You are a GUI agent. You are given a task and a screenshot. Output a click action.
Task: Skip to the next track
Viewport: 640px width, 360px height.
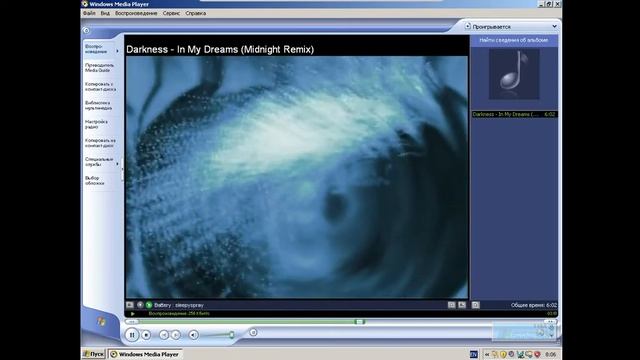pyautogui.click(x=176, y=335)
